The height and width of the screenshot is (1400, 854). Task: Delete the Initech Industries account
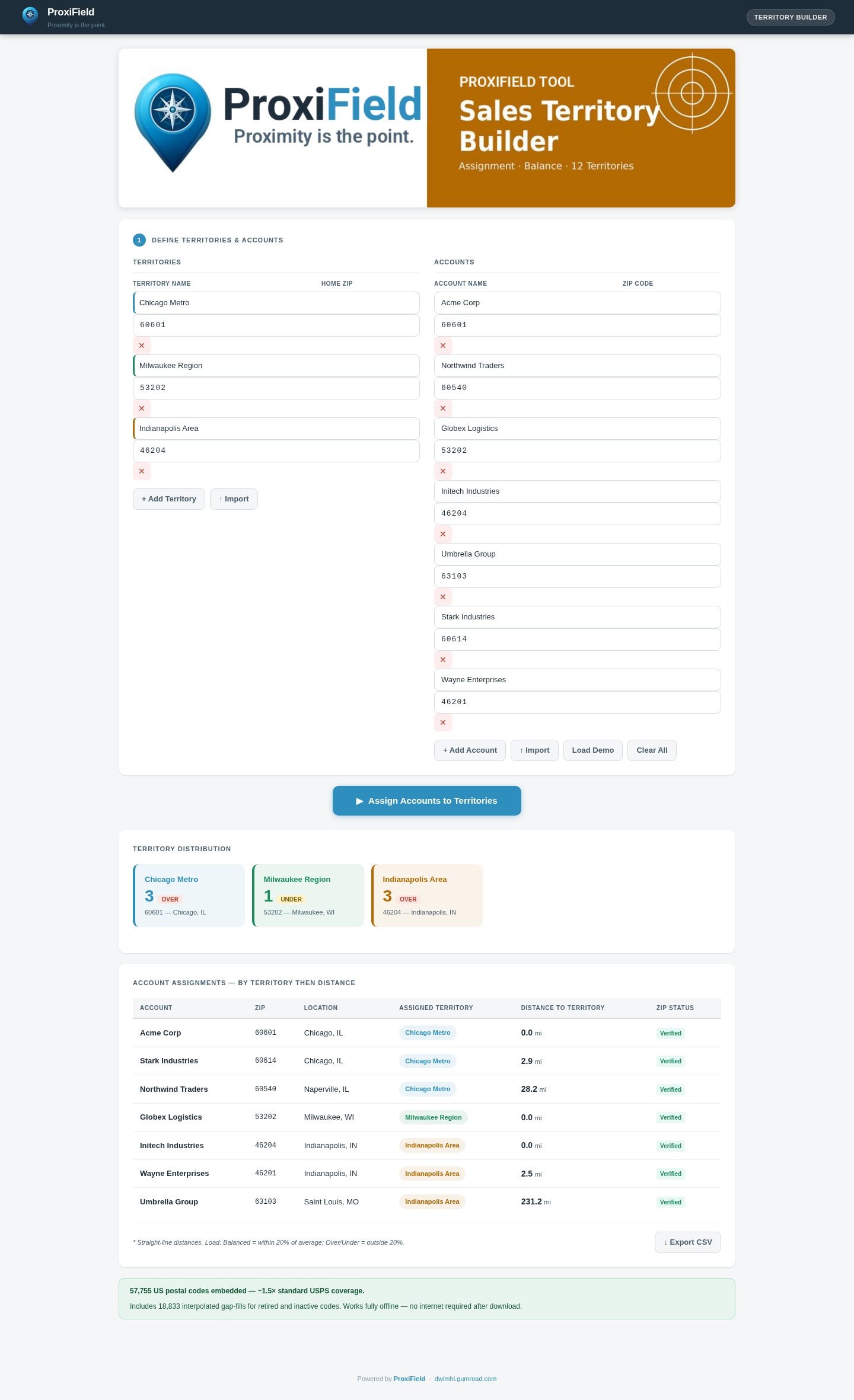pyautogui.click(x=443, y=534)
